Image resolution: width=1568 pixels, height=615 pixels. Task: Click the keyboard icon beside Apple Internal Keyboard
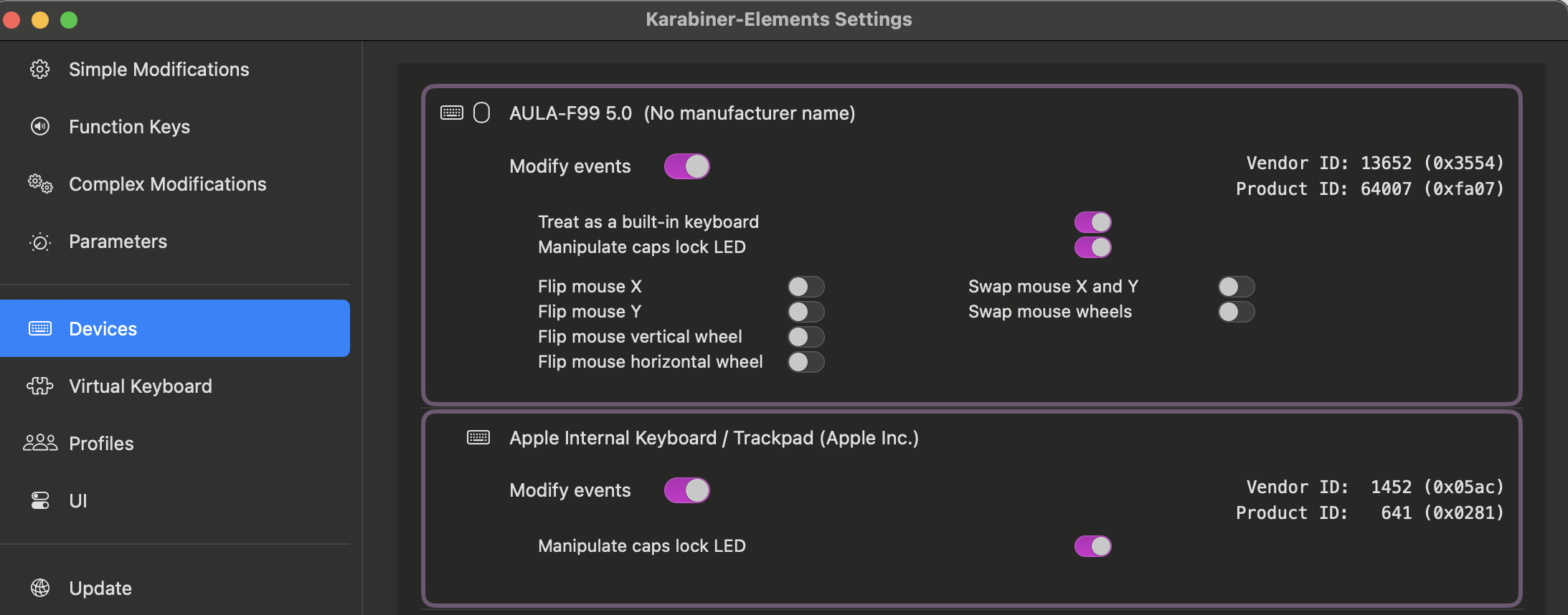(478, 437)
